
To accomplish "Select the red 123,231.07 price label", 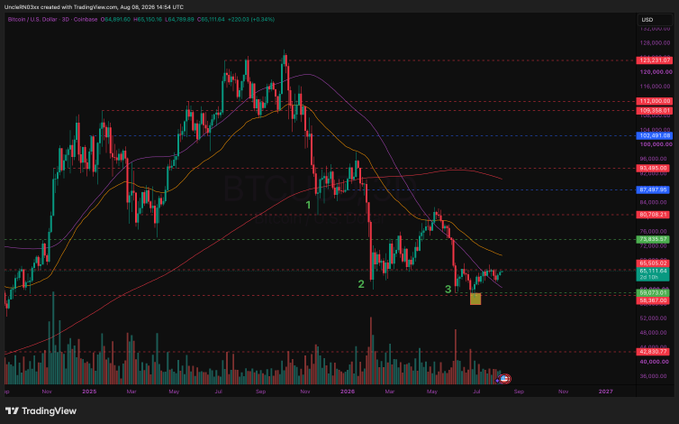I will [x=654, y=61].
